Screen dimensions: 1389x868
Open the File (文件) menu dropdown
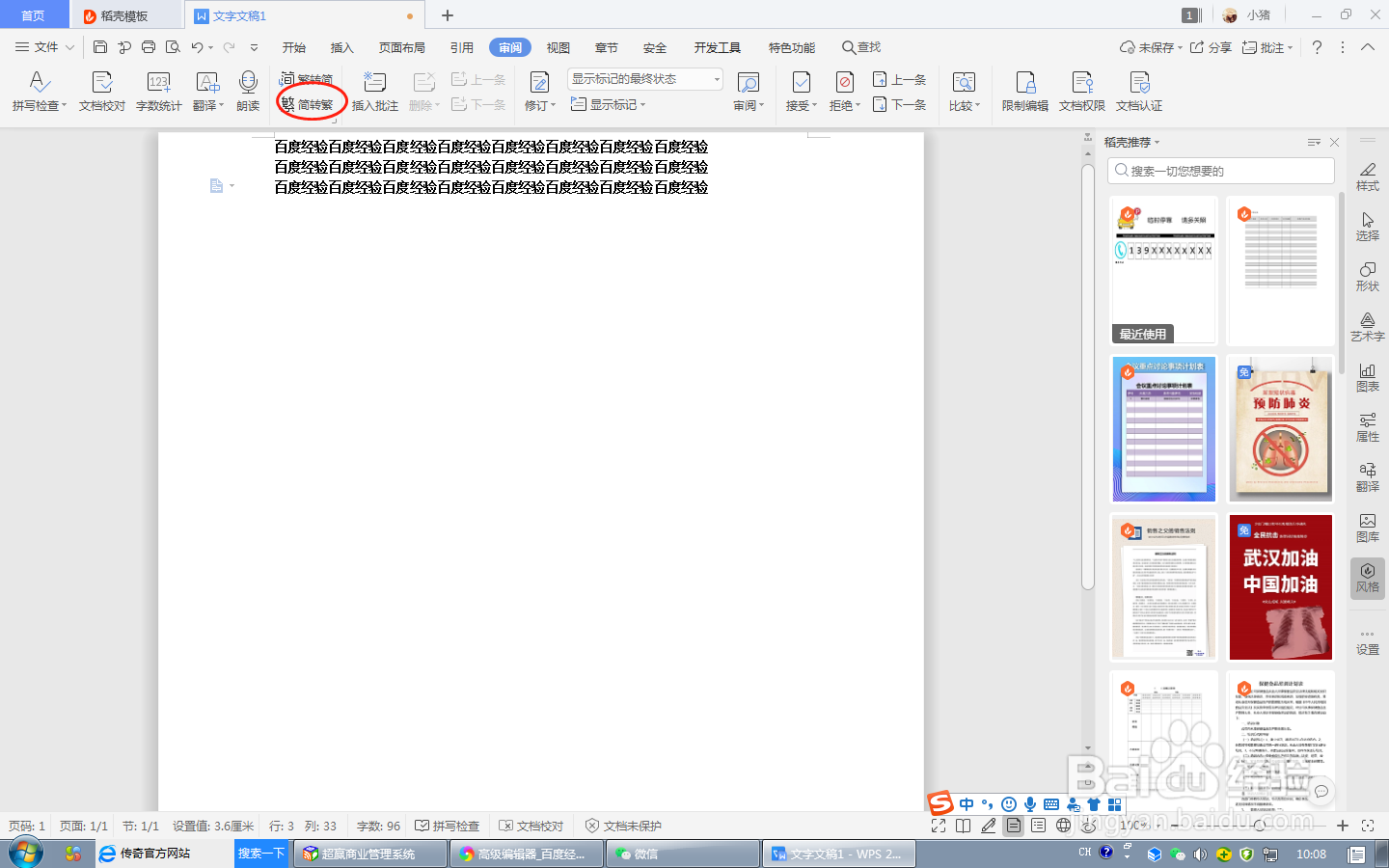click(44, 46)
